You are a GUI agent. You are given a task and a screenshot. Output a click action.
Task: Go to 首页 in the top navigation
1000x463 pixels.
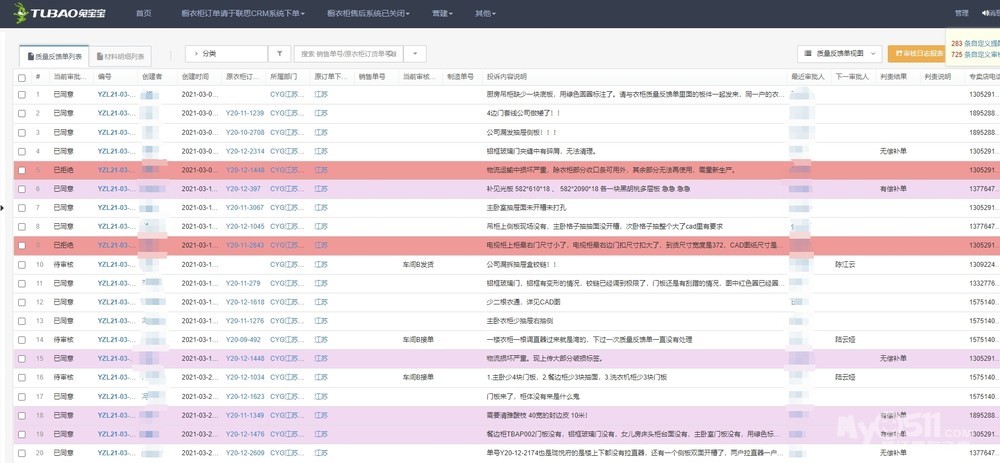[x=143, y=13]
